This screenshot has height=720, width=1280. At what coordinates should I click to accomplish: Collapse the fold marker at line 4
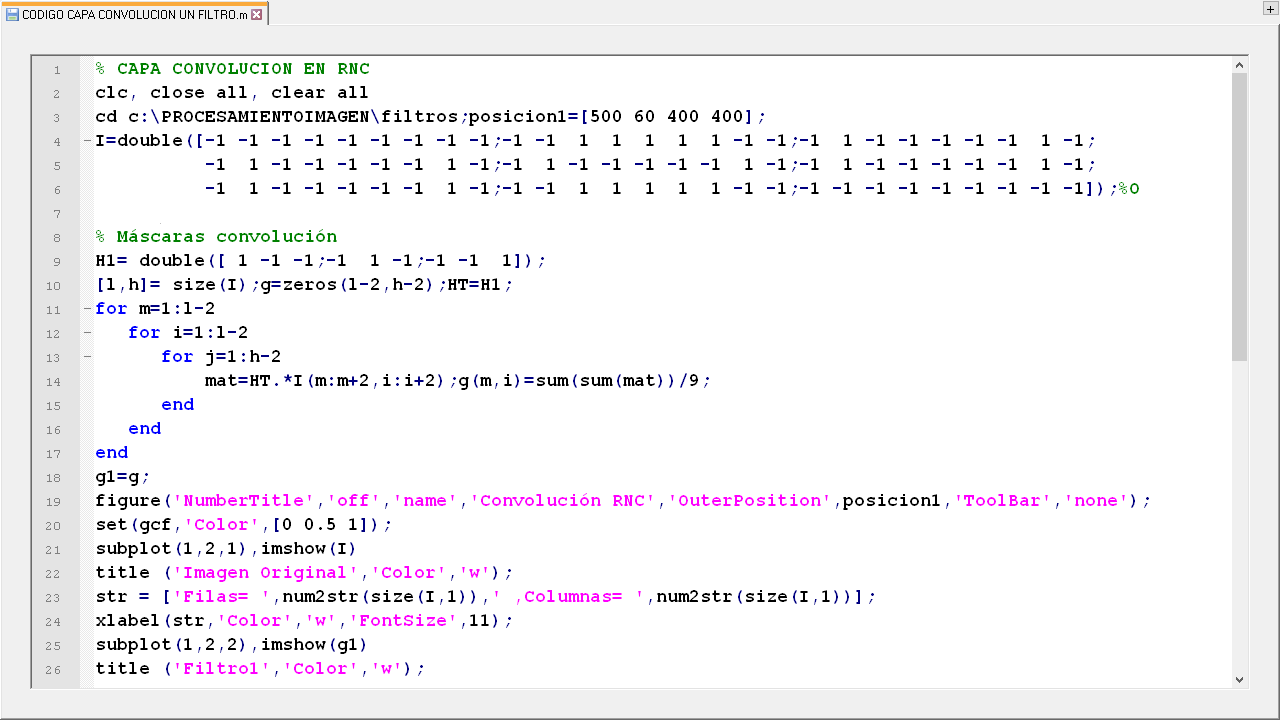point(88,141)
